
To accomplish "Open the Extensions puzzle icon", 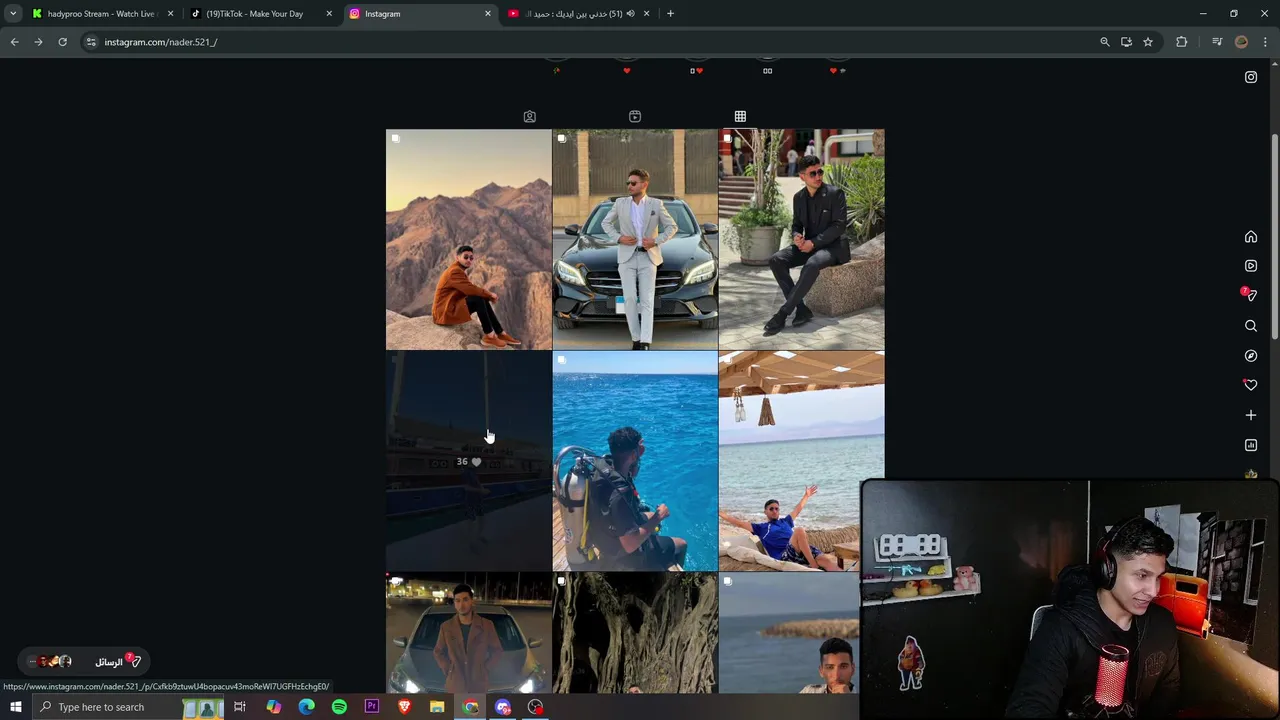I will pos(1182,42).
